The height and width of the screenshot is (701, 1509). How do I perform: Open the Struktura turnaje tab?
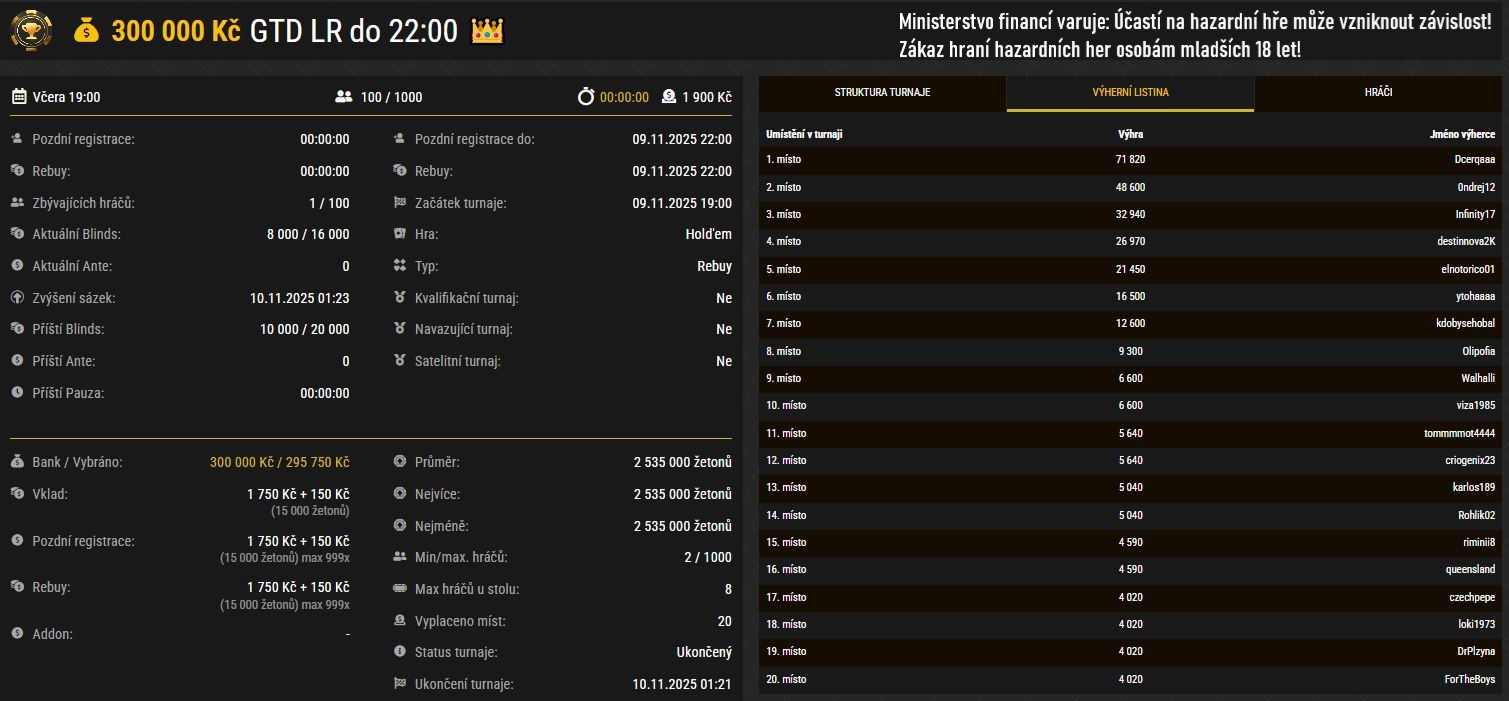click(x=883, y=93)
